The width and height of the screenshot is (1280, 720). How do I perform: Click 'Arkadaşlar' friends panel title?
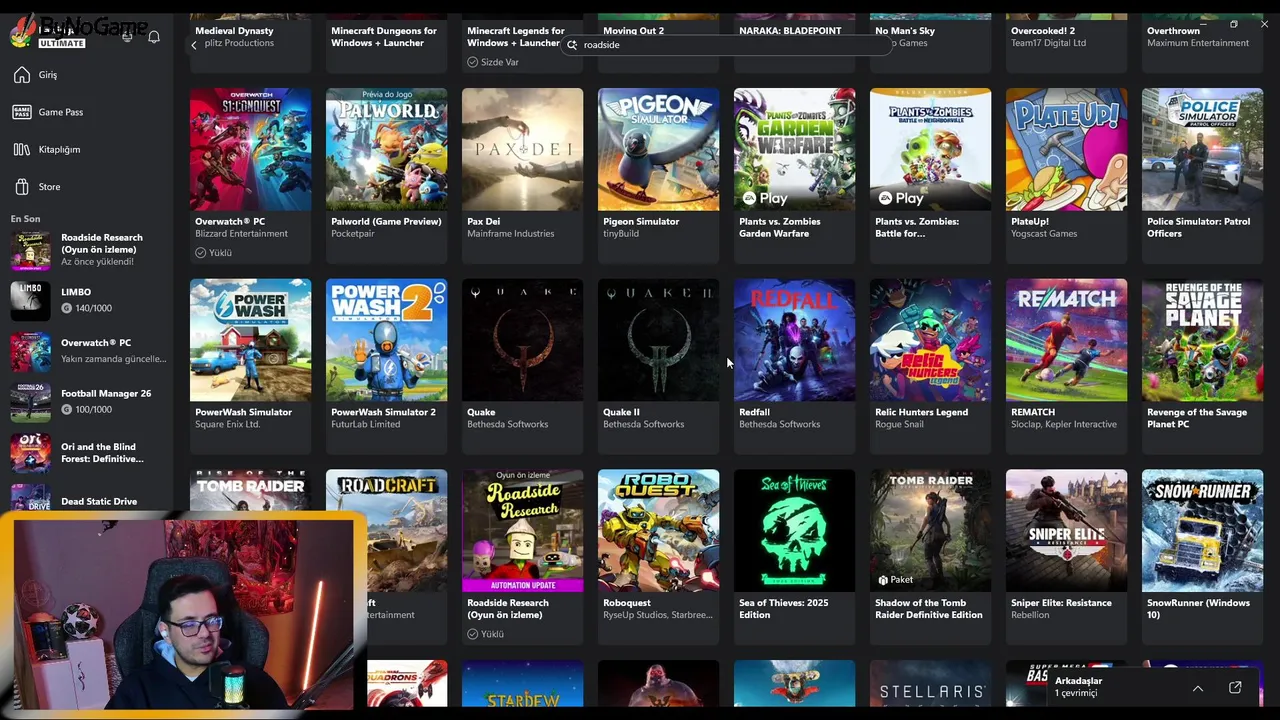click(x=1078, y=681)
